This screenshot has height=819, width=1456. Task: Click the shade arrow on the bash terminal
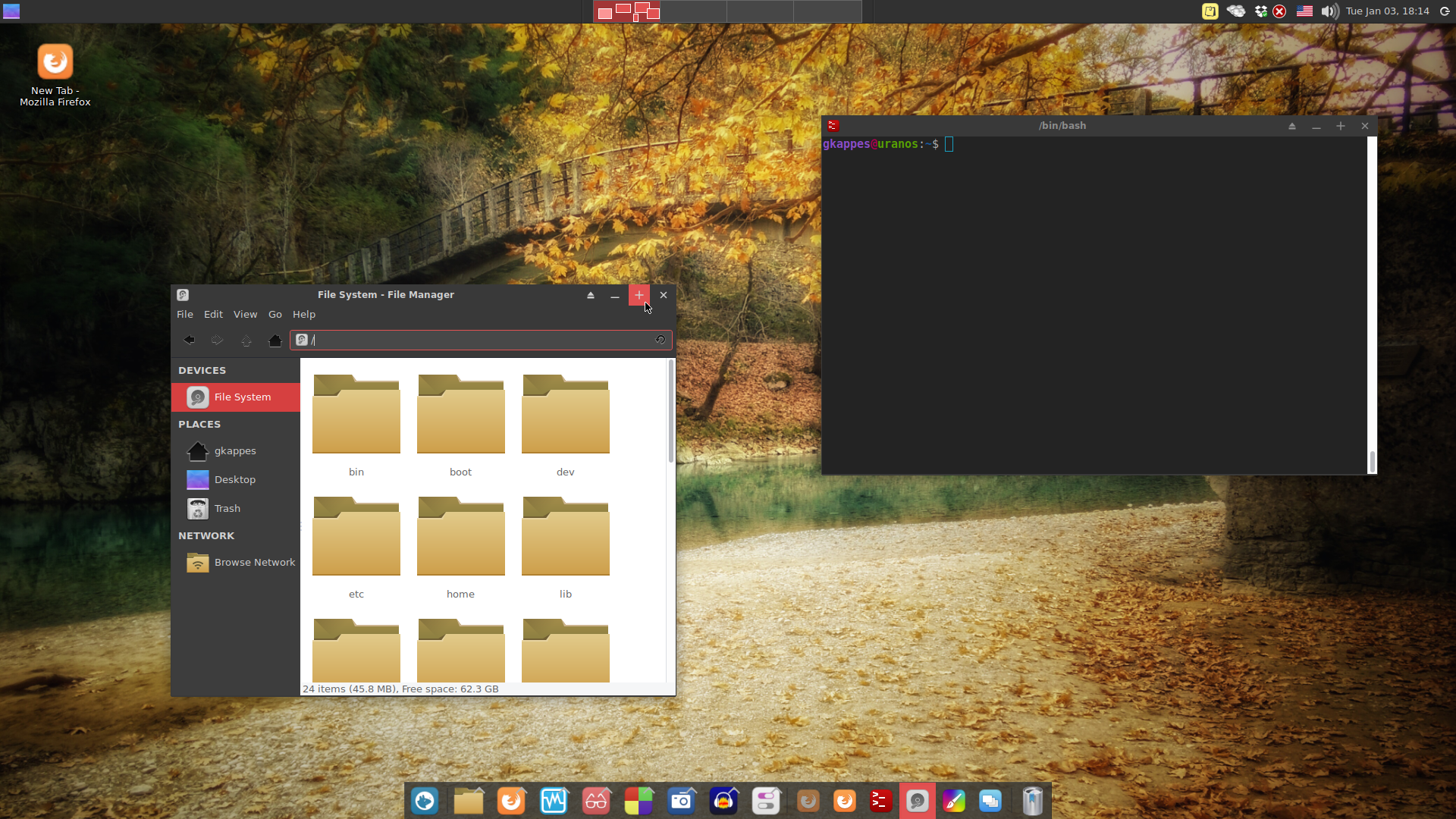(x=1292, y=126)
